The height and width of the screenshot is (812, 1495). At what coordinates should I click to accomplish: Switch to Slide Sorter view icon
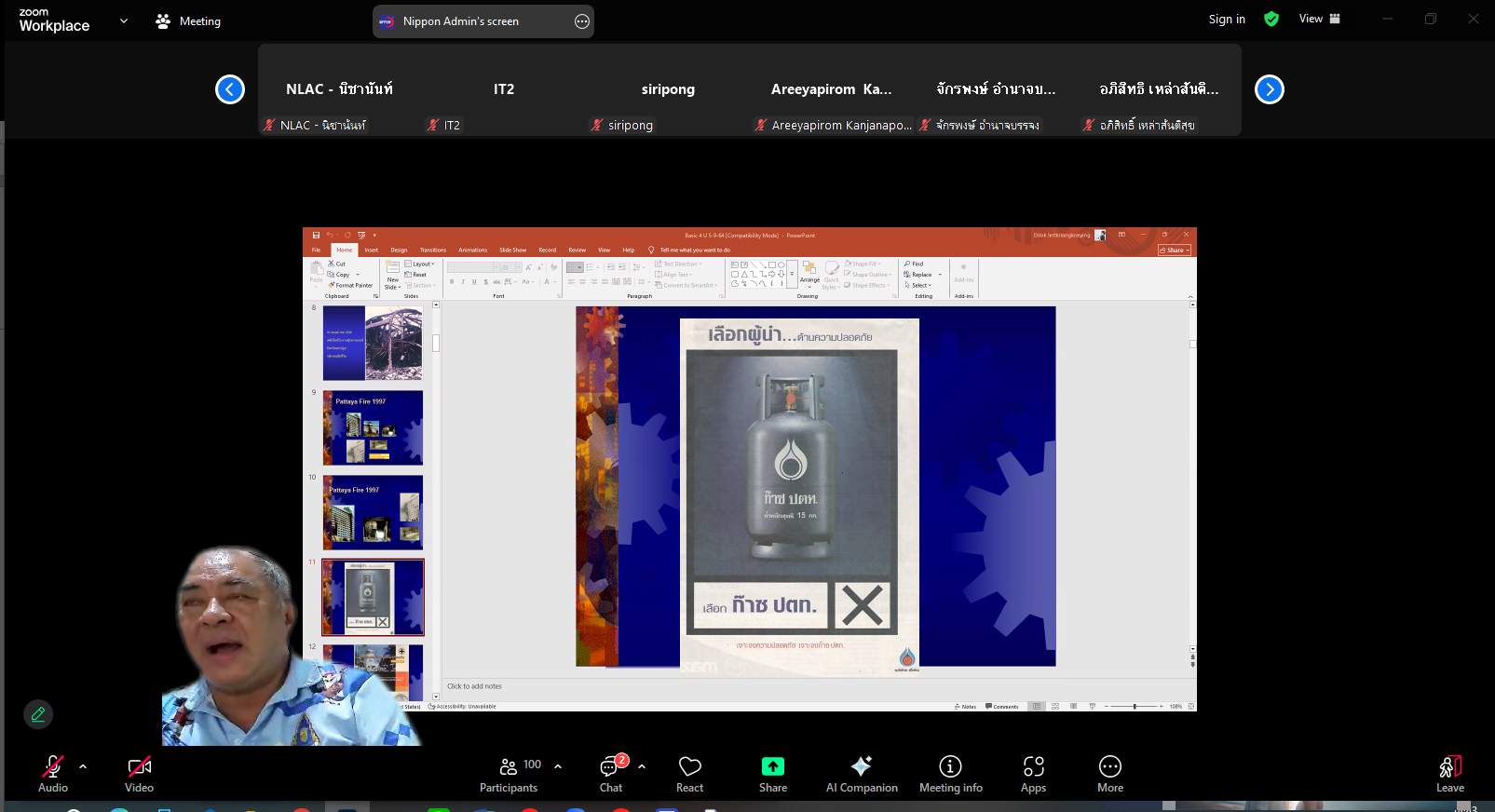[1055, 707]
